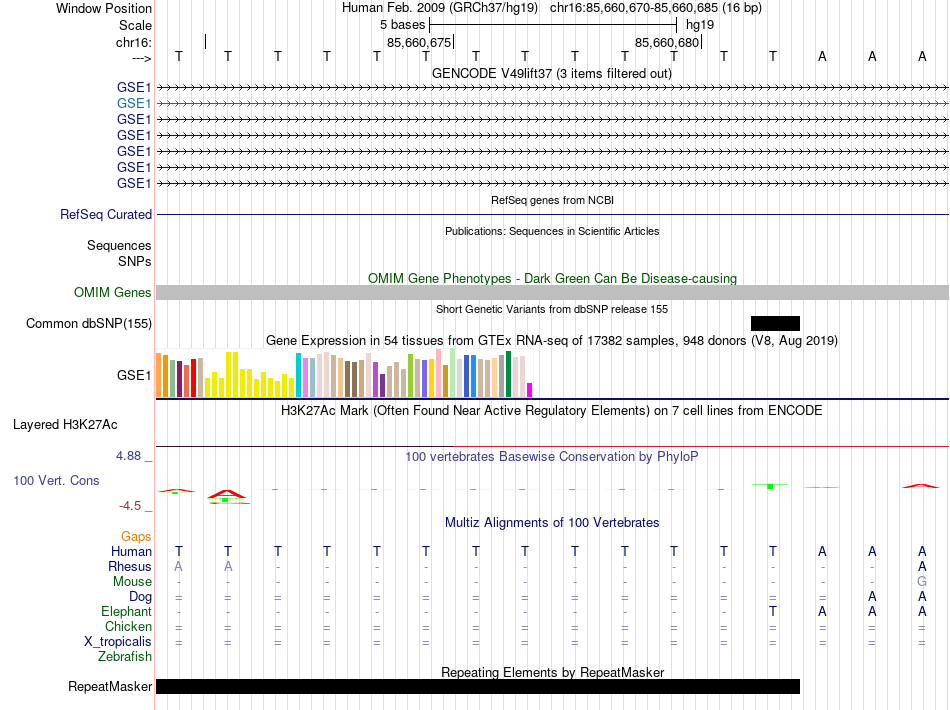This screenshot has width=950, height=710.
Task: Click the RepeatMasker track label
Action: (x=110, y=686)
